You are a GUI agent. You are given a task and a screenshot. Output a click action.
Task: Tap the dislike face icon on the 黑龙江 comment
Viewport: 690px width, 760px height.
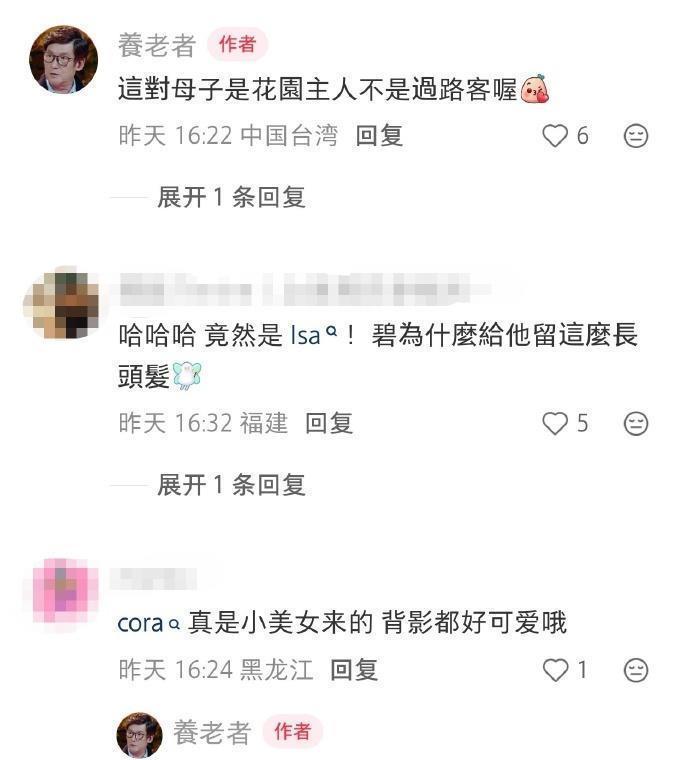636,670
